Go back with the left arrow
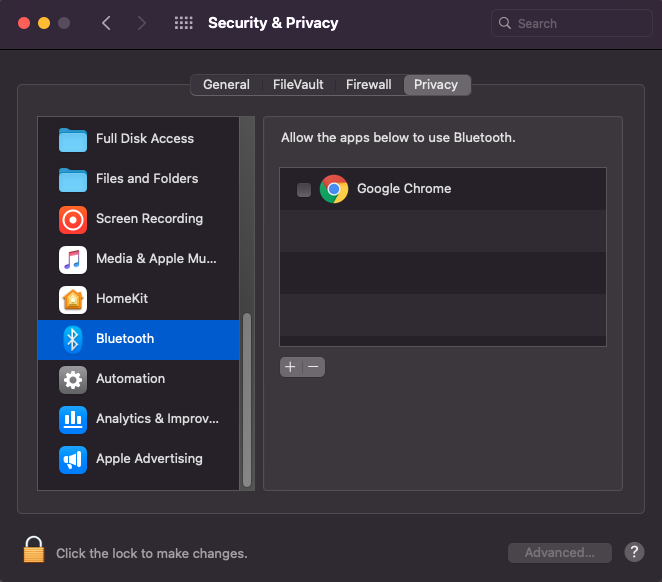 (106, 23)
